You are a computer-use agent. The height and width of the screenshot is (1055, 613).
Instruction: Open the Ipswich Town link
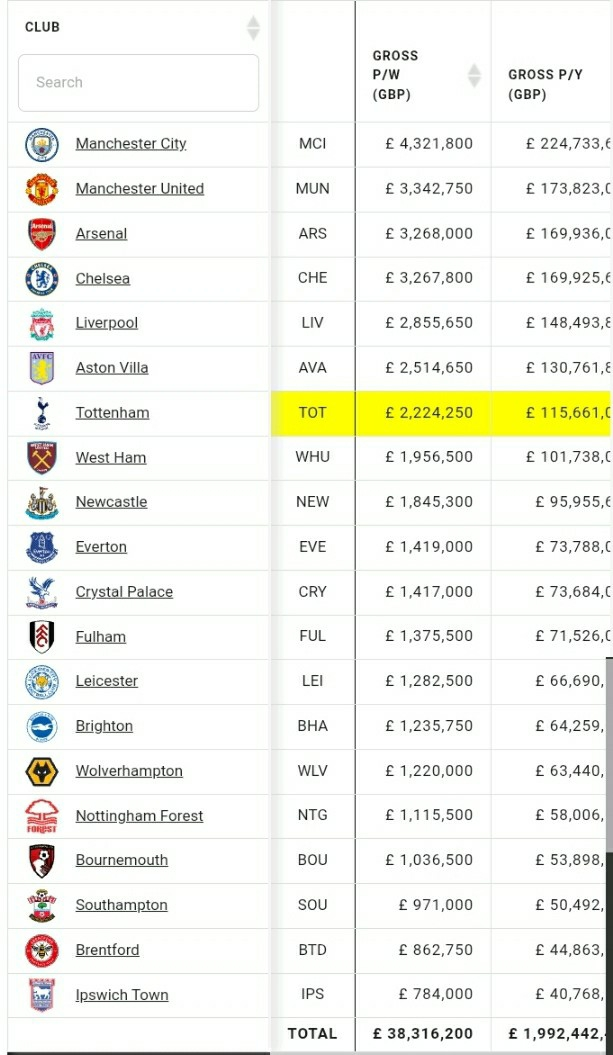pyautogui.click(x=122, y=994)
